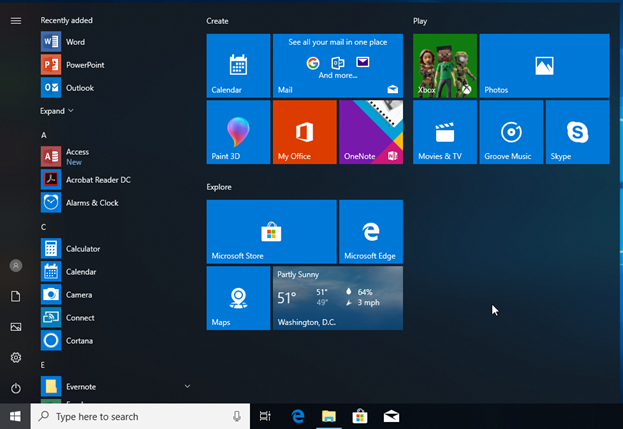Click the Explore group header
623x429 pixels.
pyautogui.click(x=219, y=187)
